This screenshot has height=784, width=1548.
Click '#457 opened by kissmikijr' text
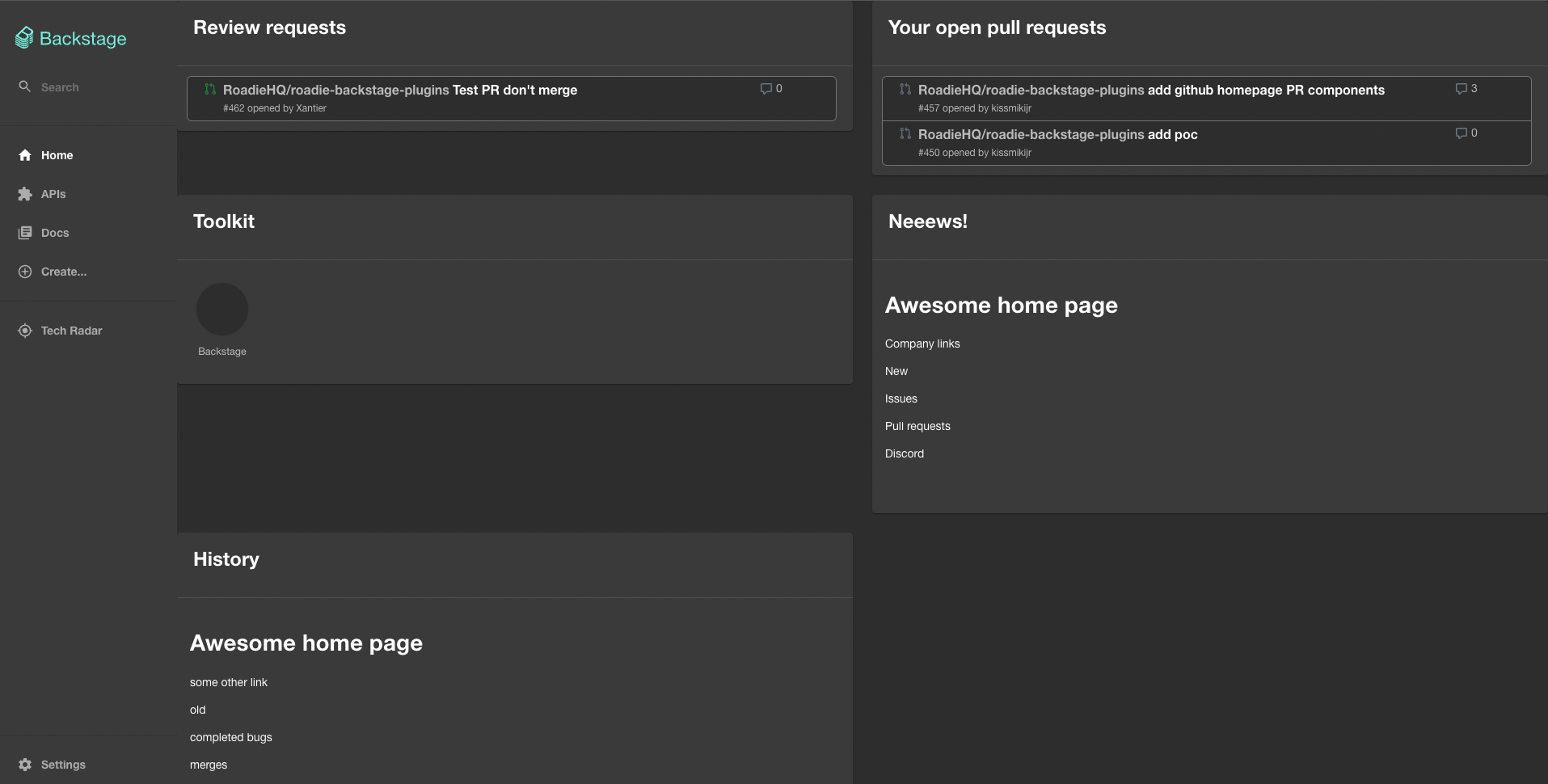[x=975, y=108]
